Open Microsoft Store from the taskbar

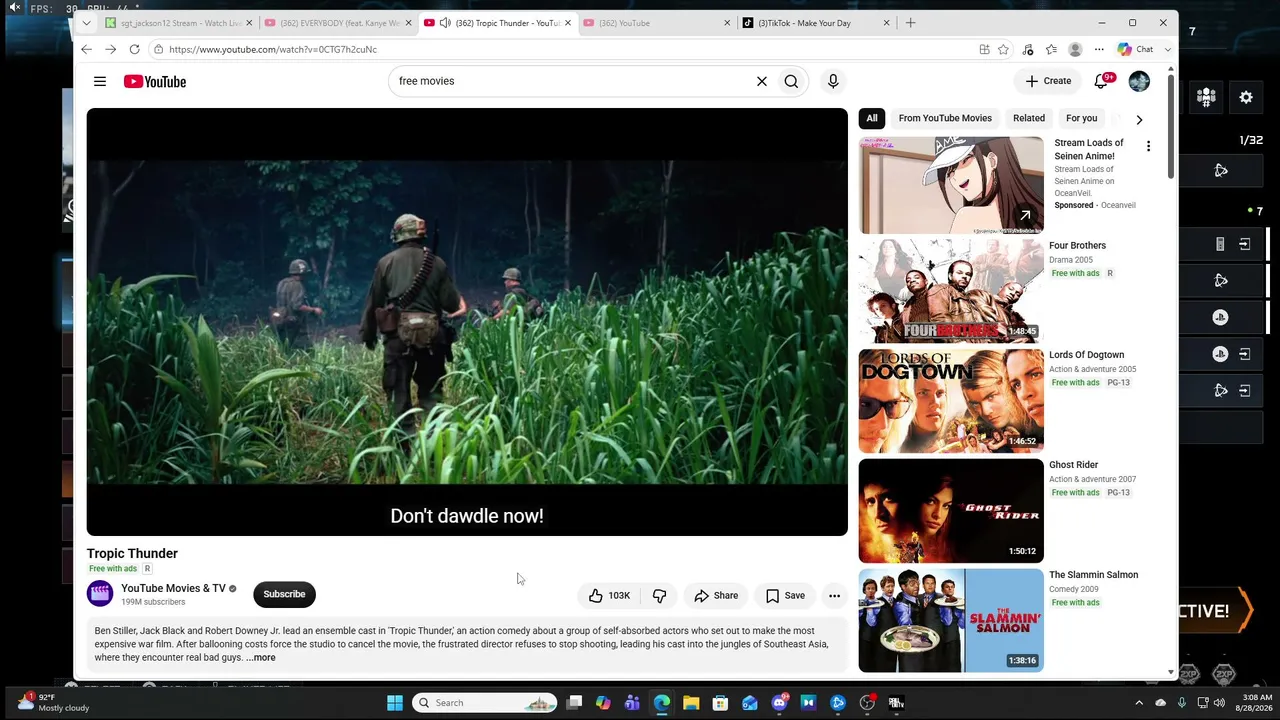click(x=720, y=703)
